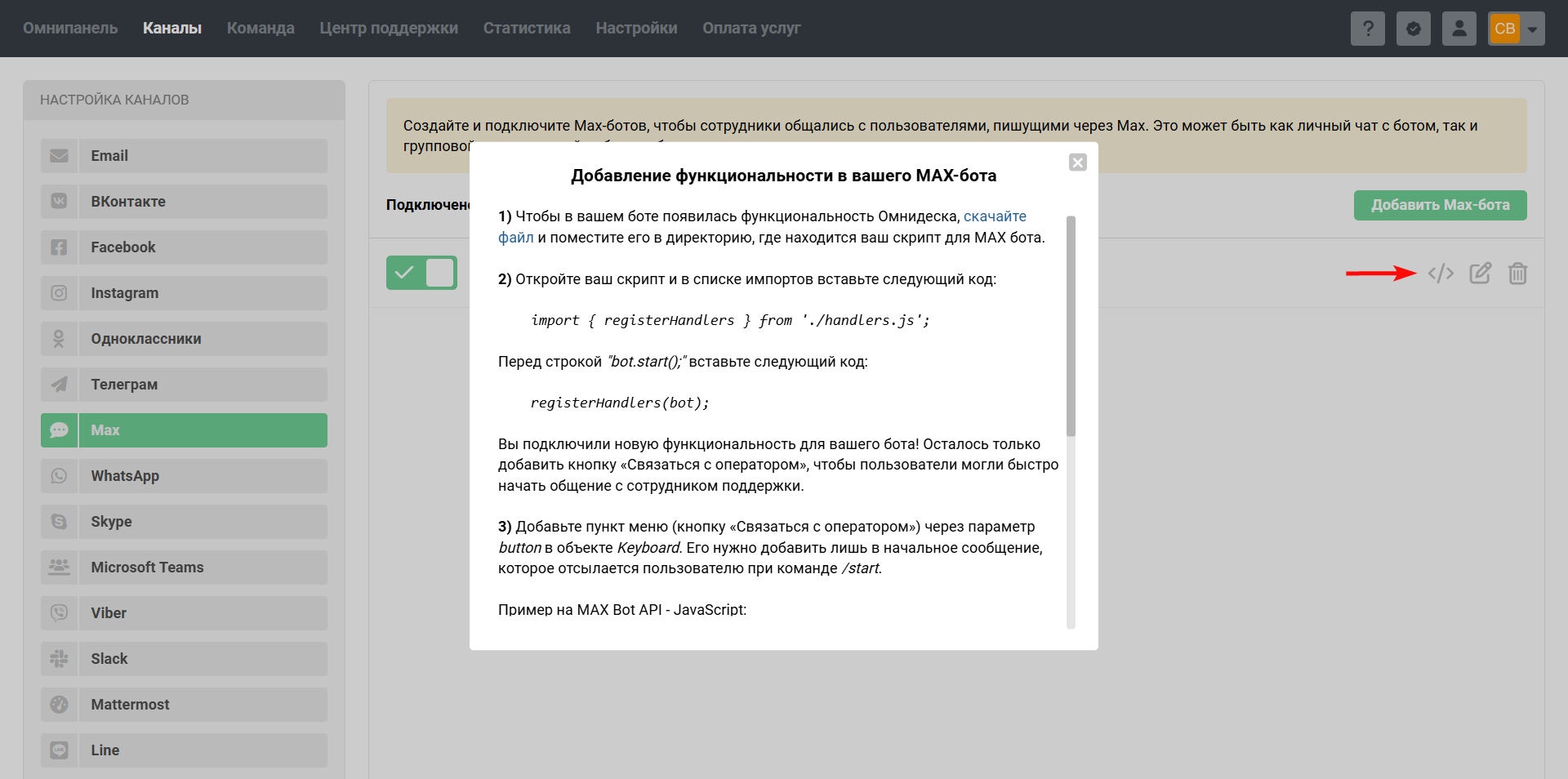
Task: Click the 'Пример на MAX Bot API' line
Action: [622, 610]
